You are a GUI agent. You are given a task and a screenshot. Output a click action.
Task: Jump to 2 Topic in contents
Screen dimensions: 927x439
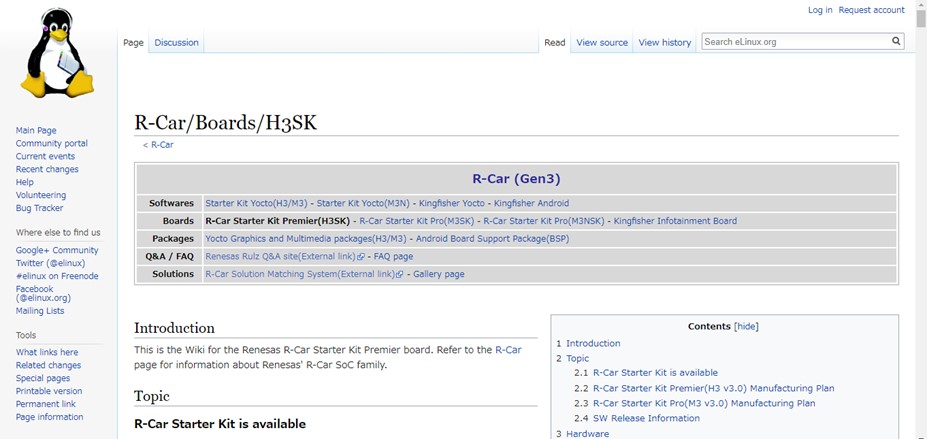[x=573, y=358]
